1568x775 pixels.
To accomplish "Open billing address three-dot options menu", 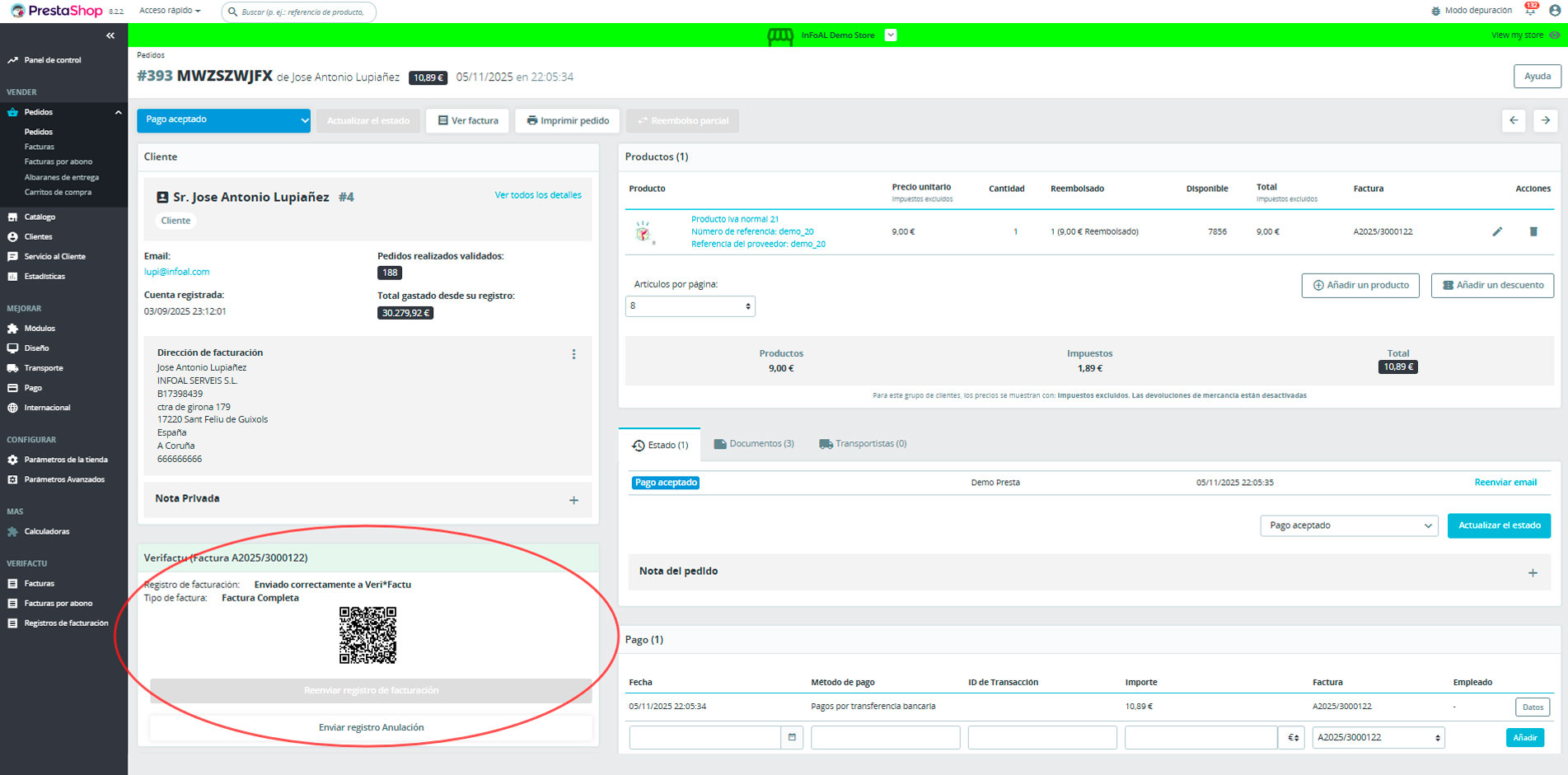I will click(x=573, y=354).
